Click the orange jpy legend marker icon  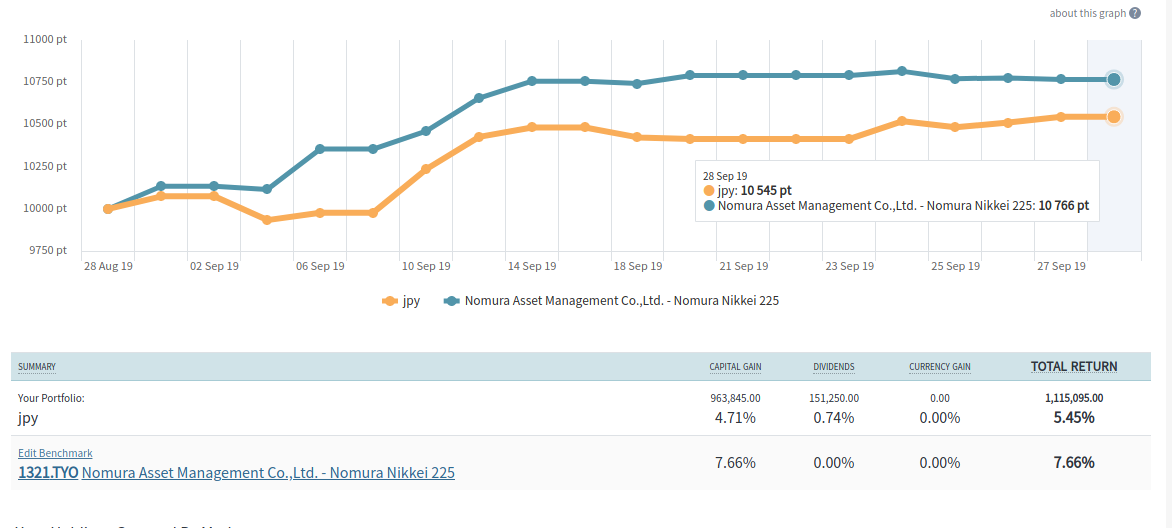(390, 300)
